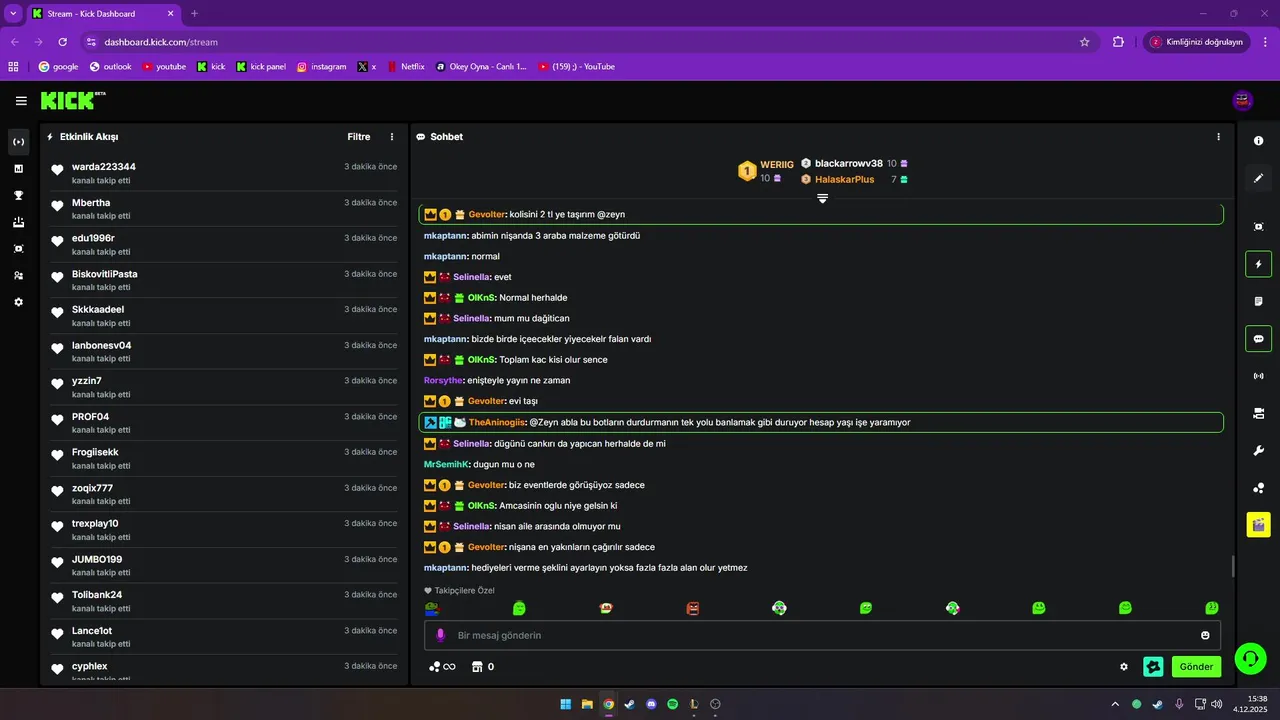Screen dimensions: 1280x720
Task: Click the yellow clapperboard clip button
Action: click(x=1258, y=524)
